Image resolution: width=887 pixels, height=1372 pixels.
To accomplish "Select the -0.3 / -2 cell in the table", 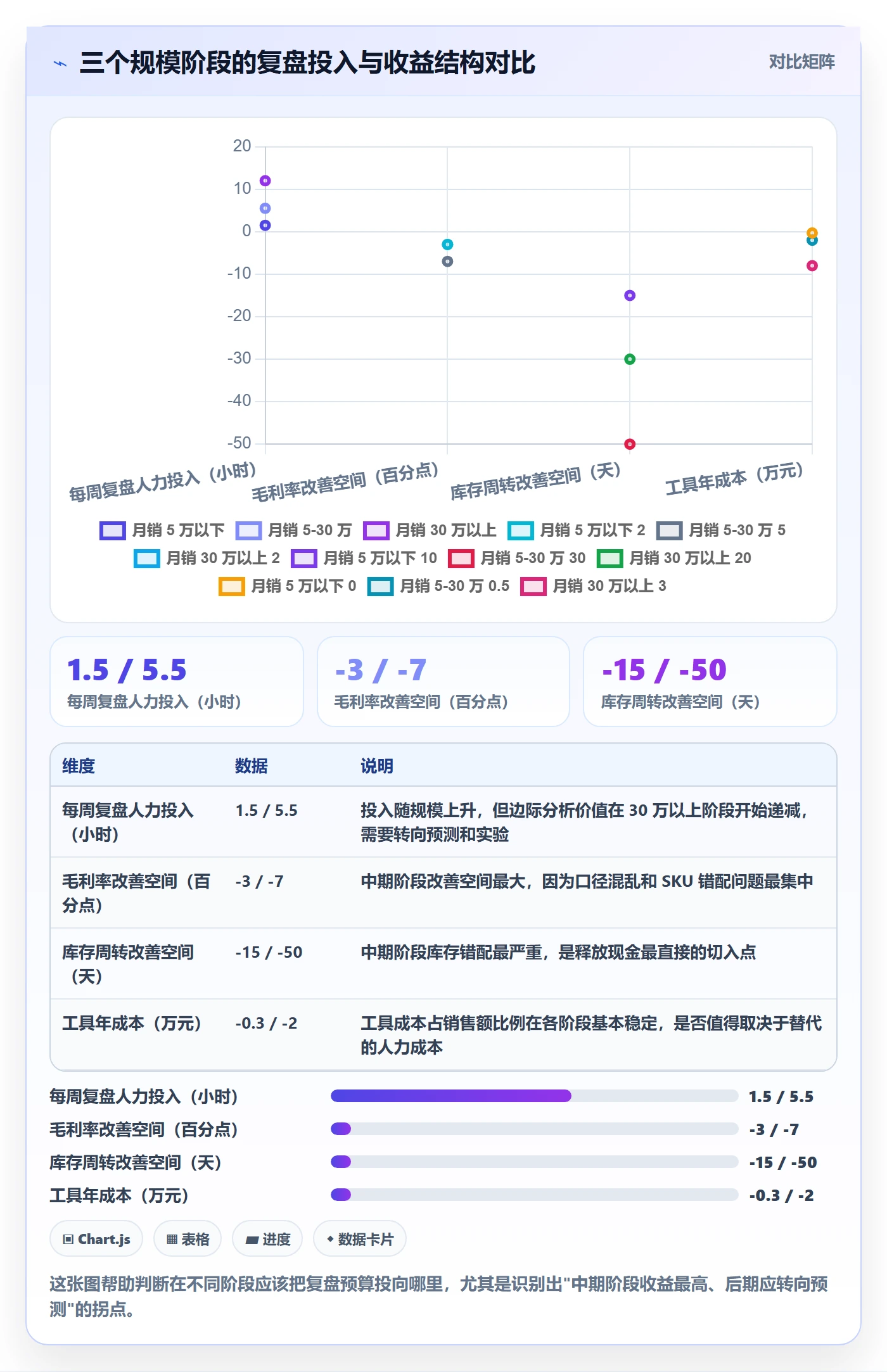I will 266,1023.
